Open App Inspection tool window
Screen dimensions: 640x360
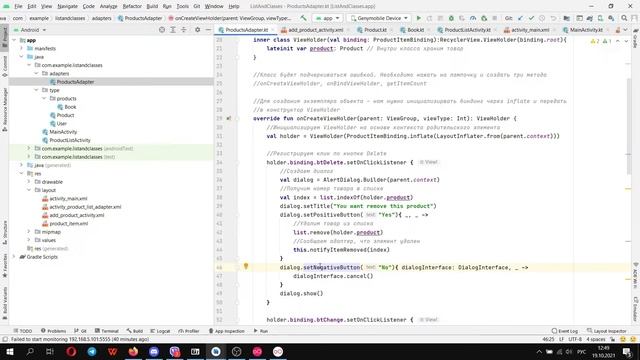pyautogui.click(x=227, y=331)
